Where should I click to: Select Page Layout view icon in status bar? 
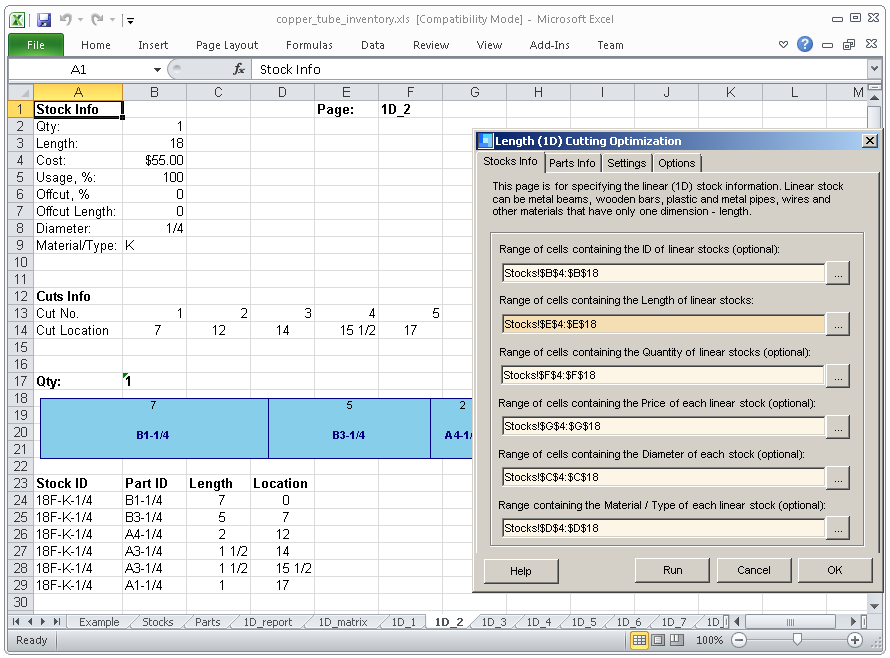658,641
